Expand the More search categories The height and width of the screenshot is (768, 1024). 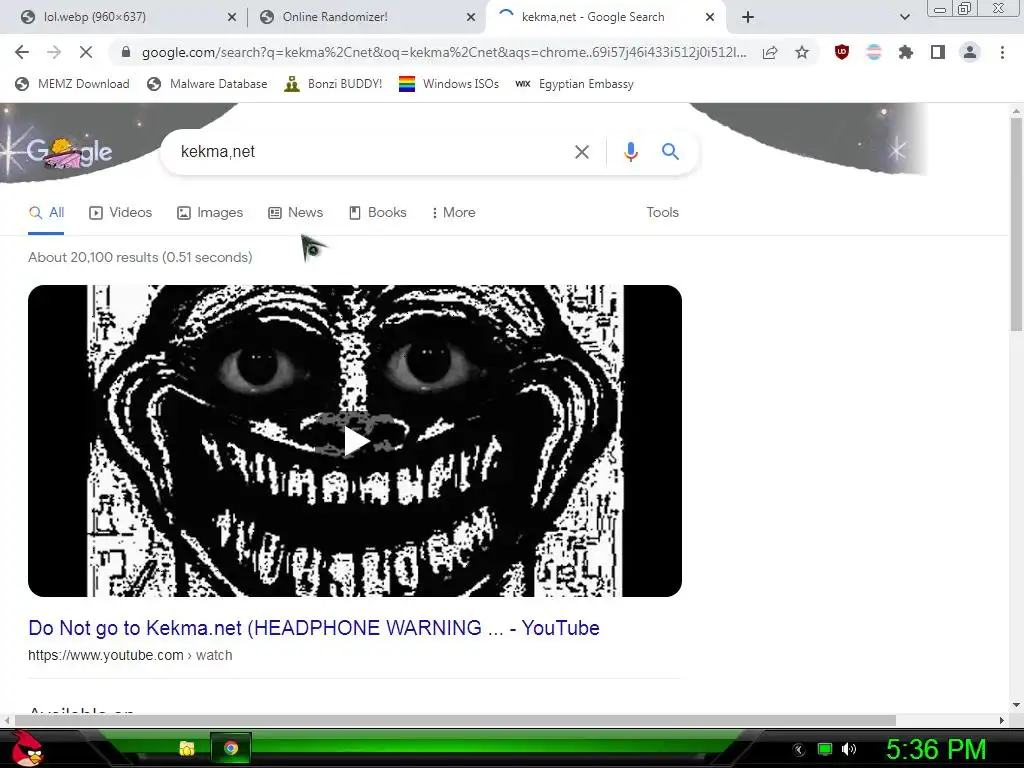click(453, 212)
